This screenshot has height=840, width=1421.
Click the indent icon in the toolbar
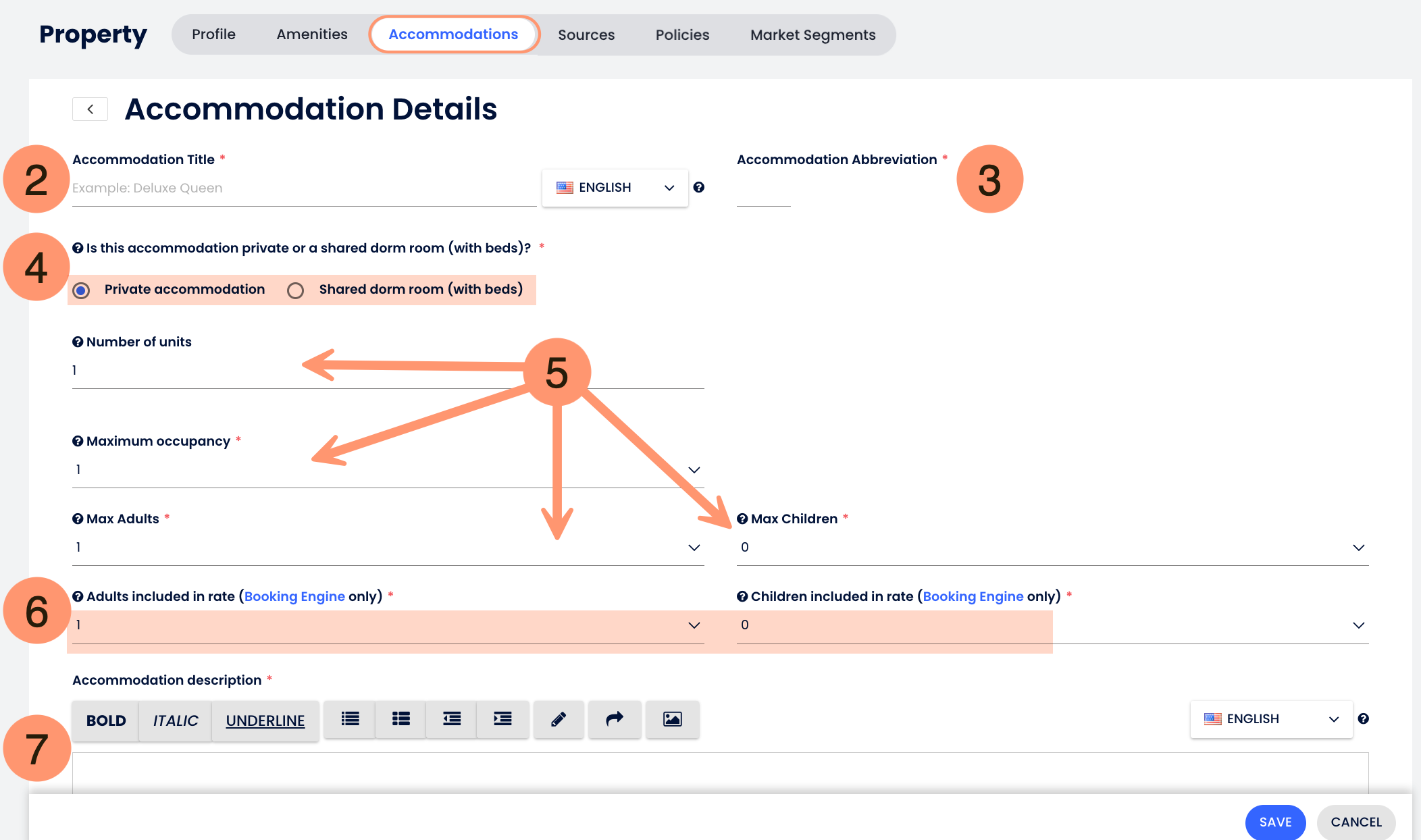[x=502, y=719]
